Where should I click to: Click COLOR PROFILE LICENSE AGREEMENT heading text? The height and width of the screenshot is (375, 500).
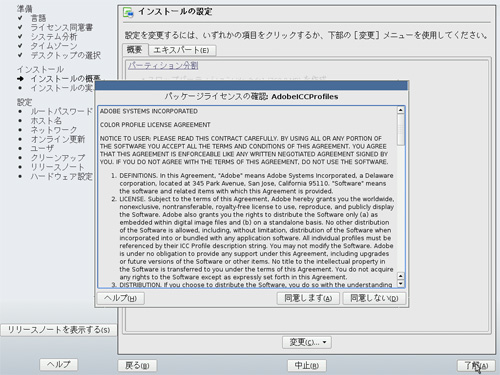pos(155,125)
